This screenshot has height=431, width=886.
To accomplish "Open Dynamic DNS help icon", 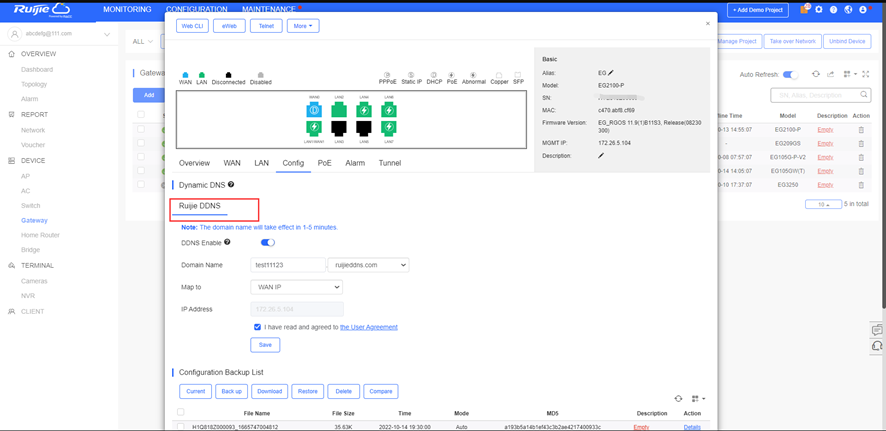I will point(231,185).
